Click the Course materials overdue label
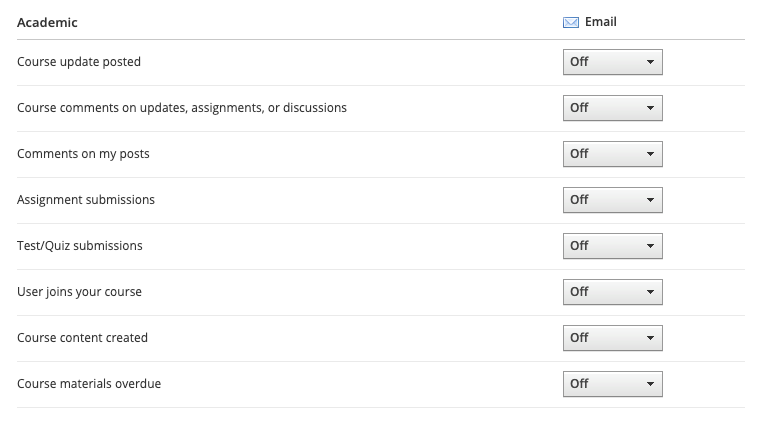 point(89,384)
